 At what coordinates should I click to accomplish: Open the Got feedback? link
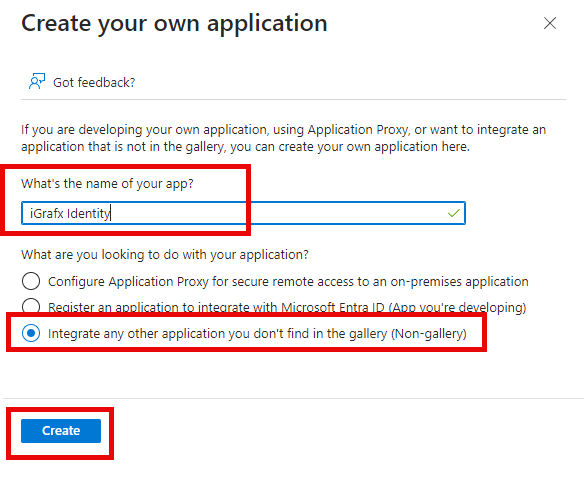pos(94,82)
